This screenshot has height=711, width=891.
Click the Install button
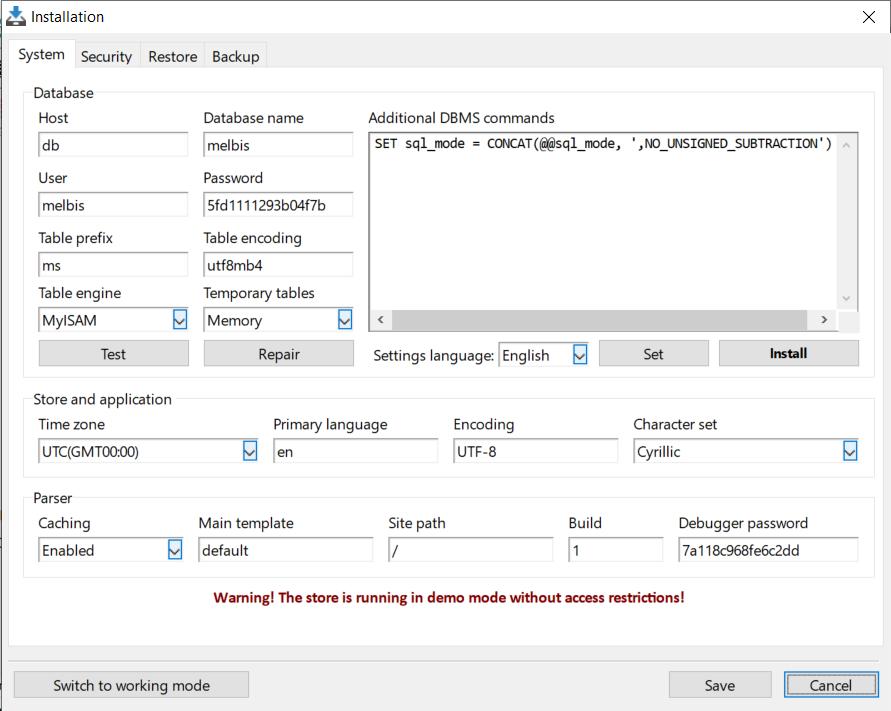pos(788,354)
